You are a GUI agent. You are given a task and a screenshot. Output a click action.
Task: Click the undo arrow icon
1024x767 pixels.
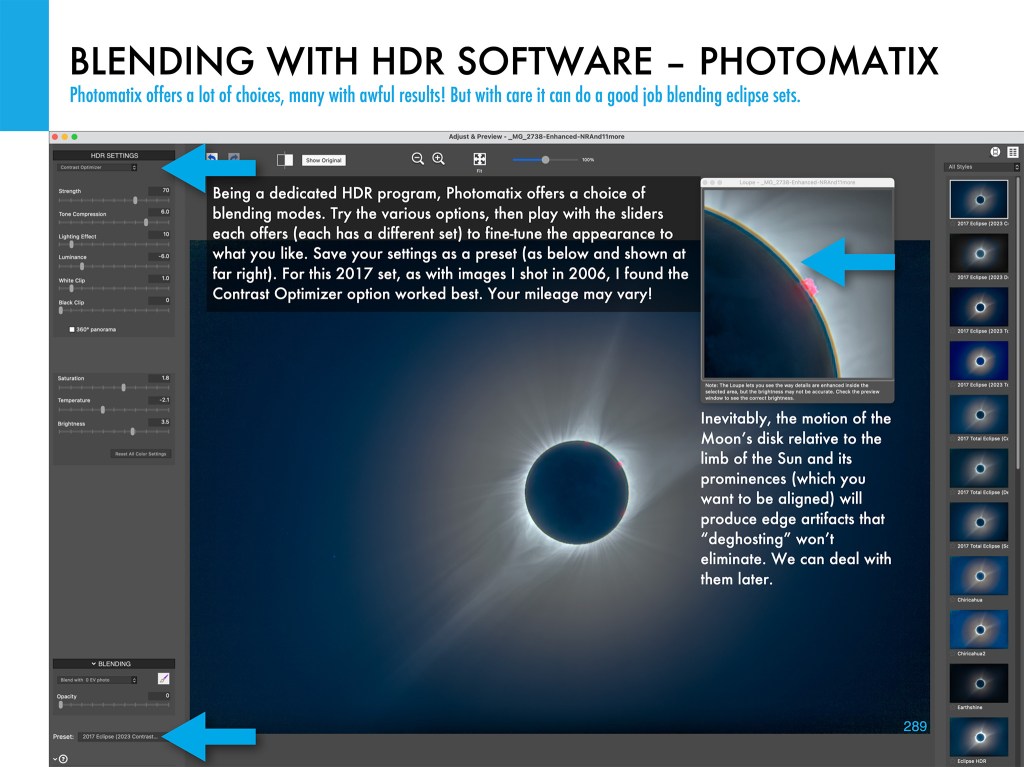212,158
